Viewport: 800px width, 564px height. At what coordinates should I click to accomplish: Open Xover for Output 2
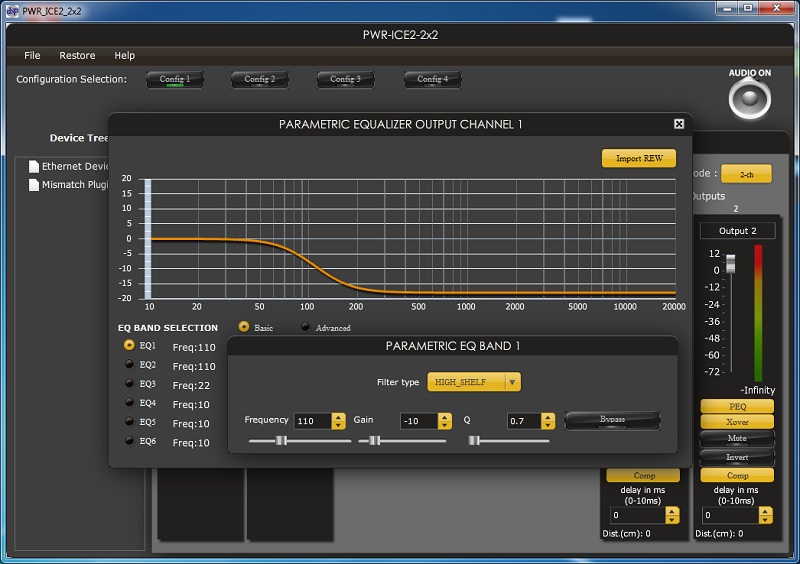coord(737,422)
